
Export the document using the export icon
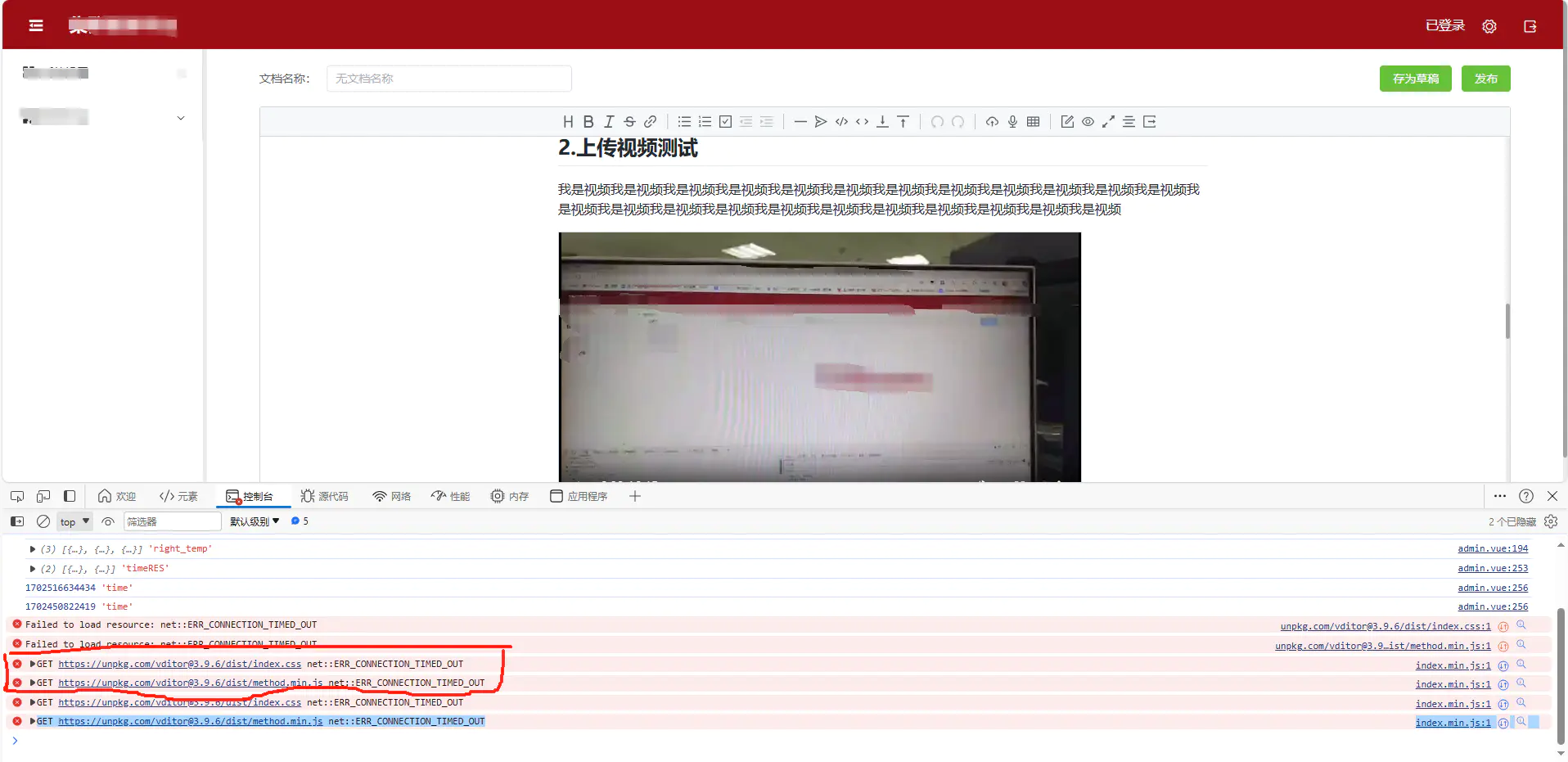tap(1149, 122)
